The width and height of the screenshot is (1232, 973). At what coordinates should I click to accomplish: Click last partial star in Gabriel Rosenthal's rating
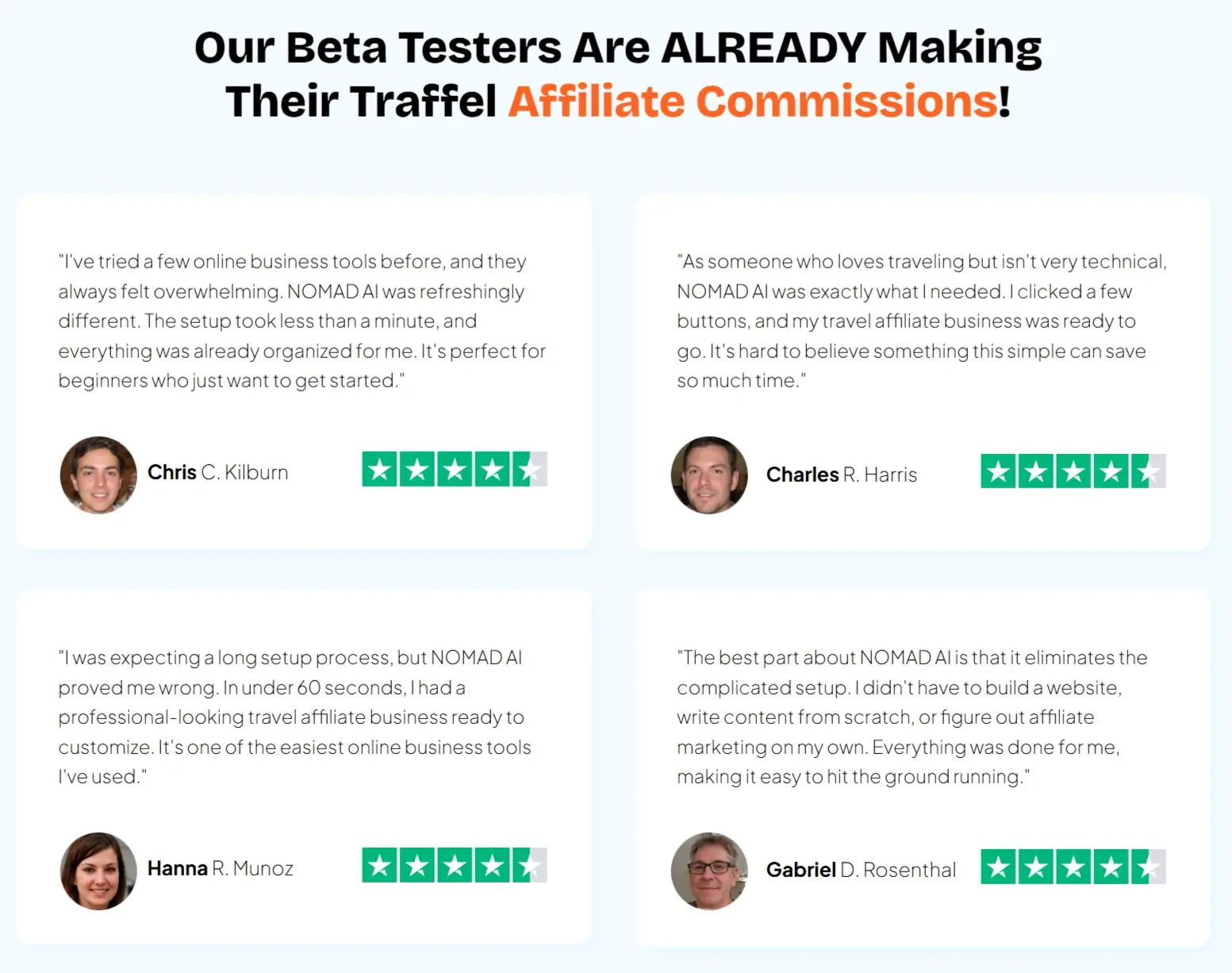pyautogui.click(x=1149, y=867)
